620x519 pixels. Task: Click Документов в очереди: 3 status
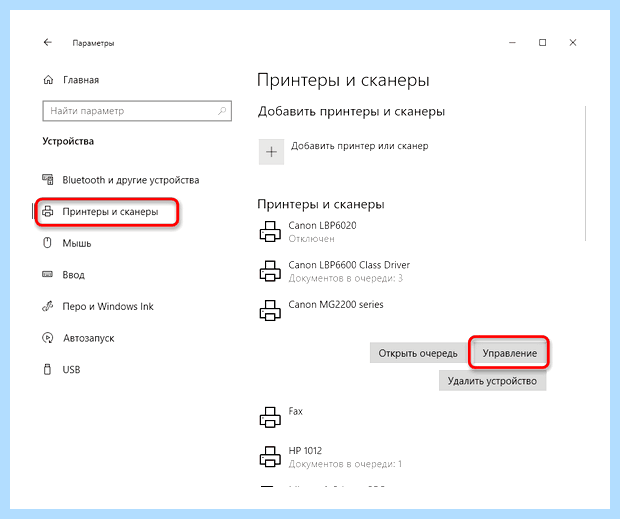(346, 278)
